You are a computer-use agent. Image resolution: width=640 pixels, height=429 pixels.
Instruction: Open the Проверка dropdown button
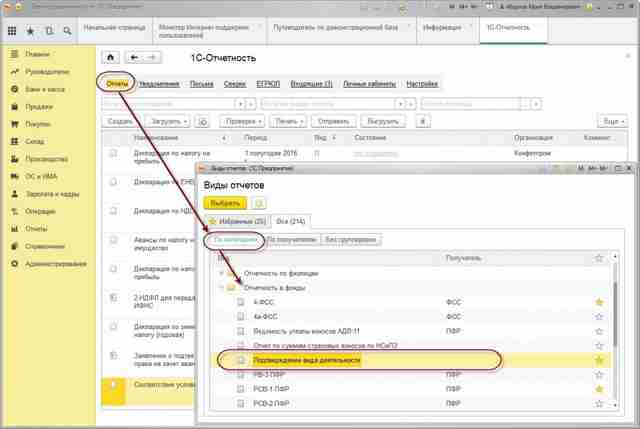click(242, 122)
